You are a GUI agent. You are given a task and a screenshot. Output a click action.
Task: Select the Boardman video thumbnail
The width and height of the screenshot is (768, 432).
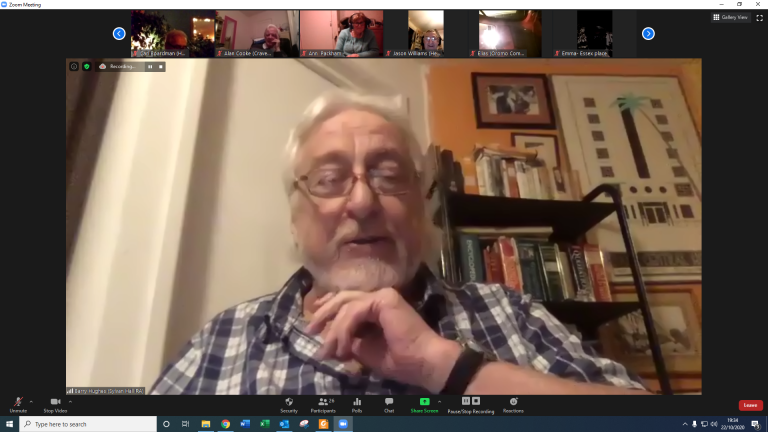[173, 33]
